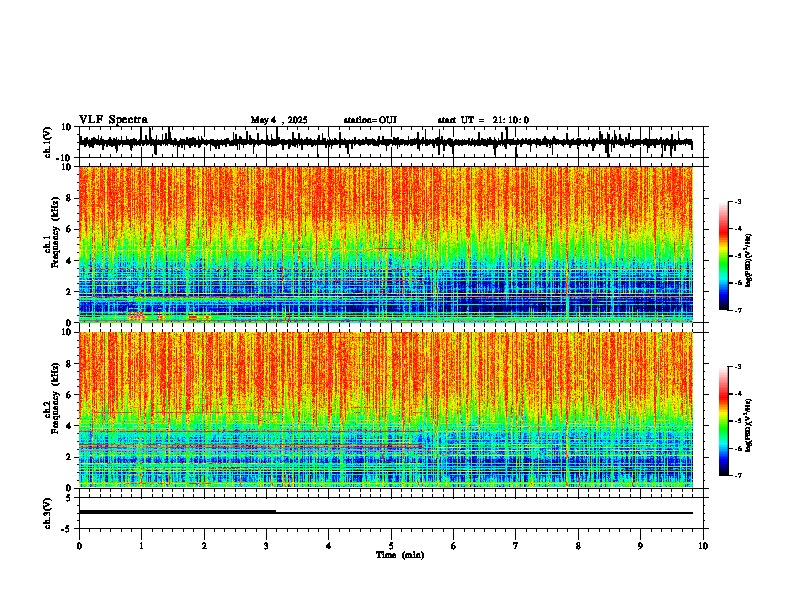Click the ch.2 frequency axis 6 kHz tick

click(x=71, y=395)
